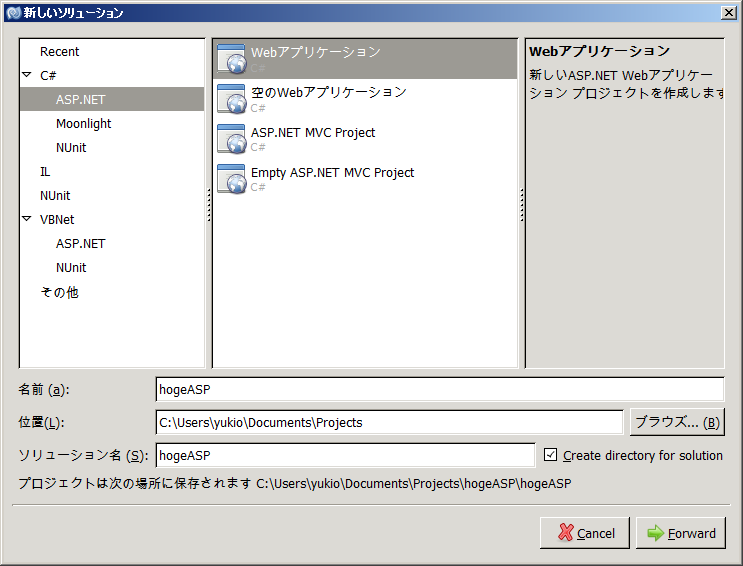
Task: Click the Web application template icon
Action: tap(231, 59)
